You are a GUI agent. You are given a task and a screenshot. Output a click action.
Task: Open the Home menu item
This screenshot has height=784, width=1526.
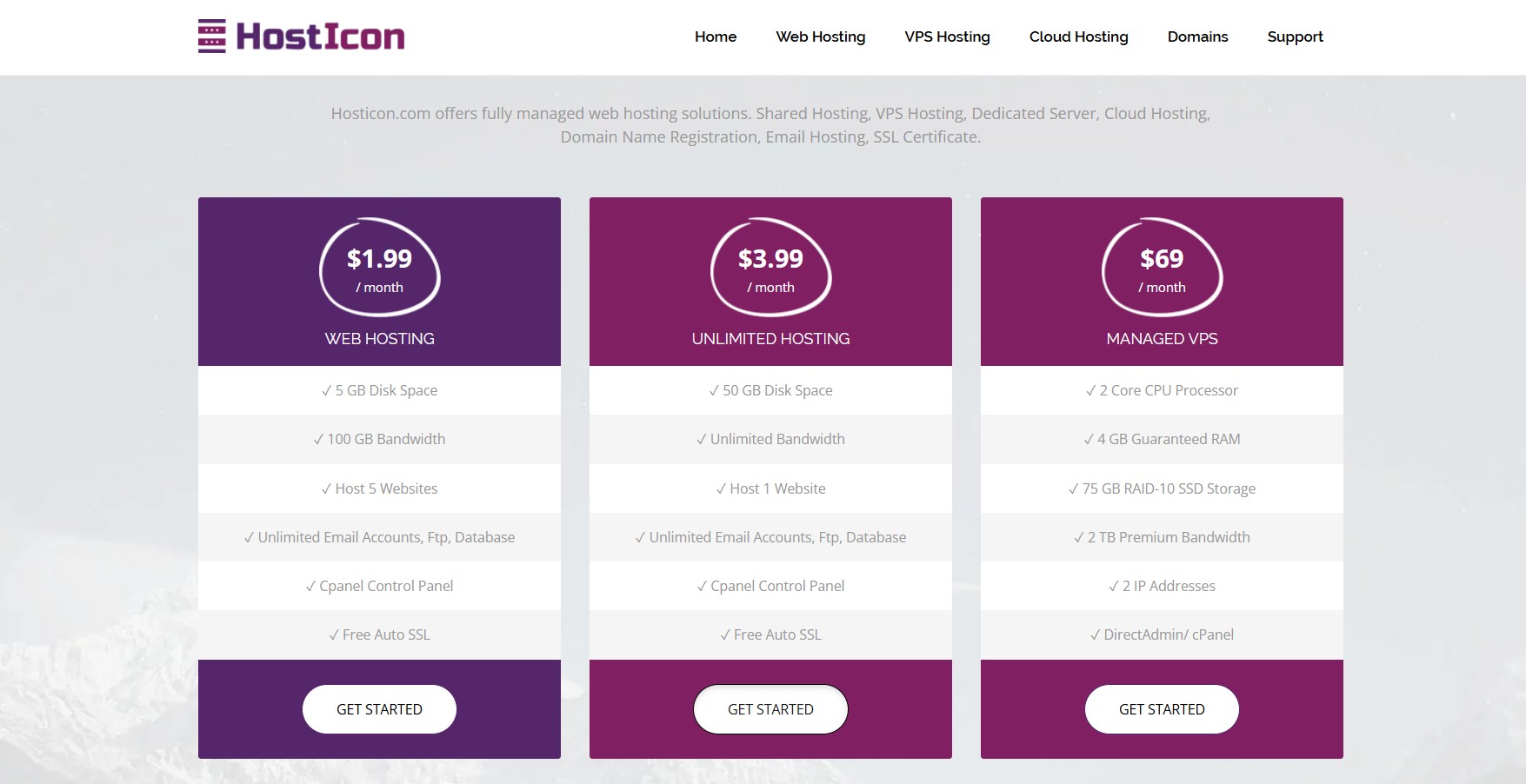click(x=715, y=37)
